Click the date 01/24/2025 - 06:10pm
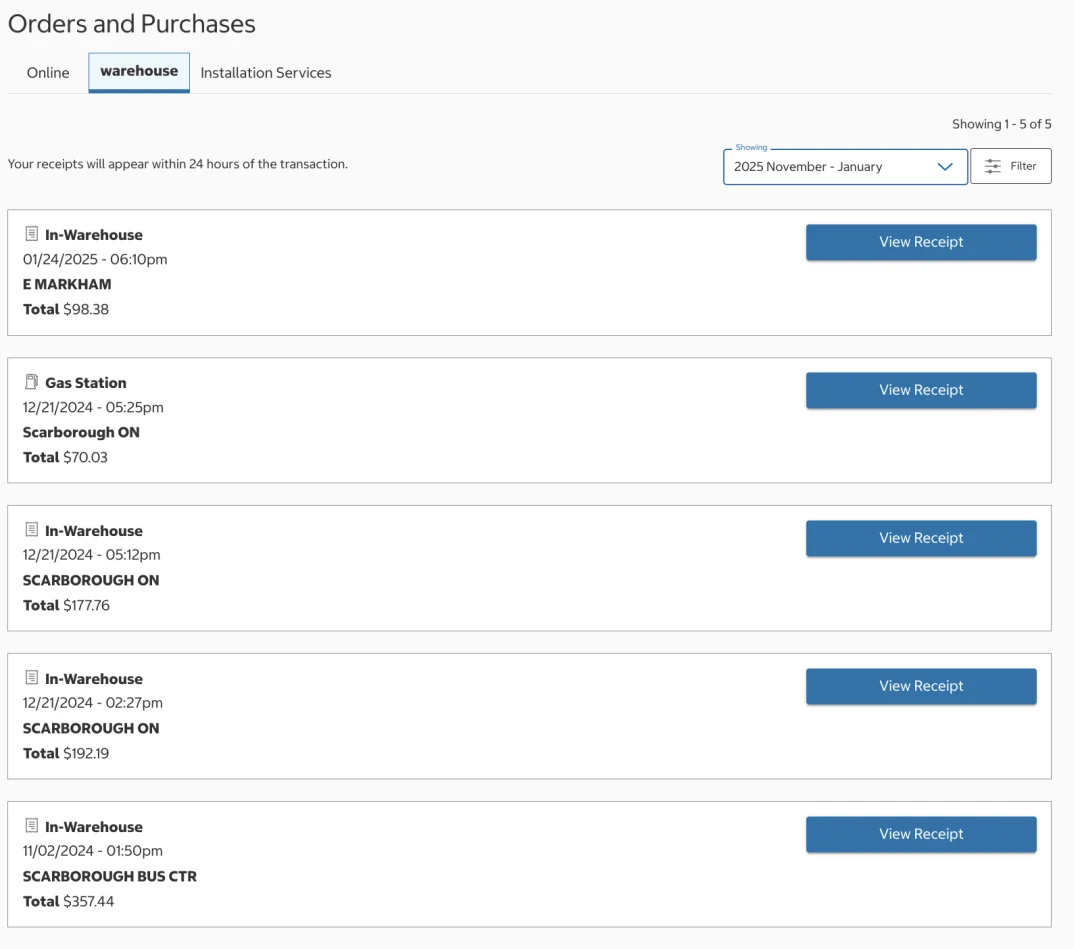The width and height of the screenshot is (1080, 949). (x=95, y=260)
